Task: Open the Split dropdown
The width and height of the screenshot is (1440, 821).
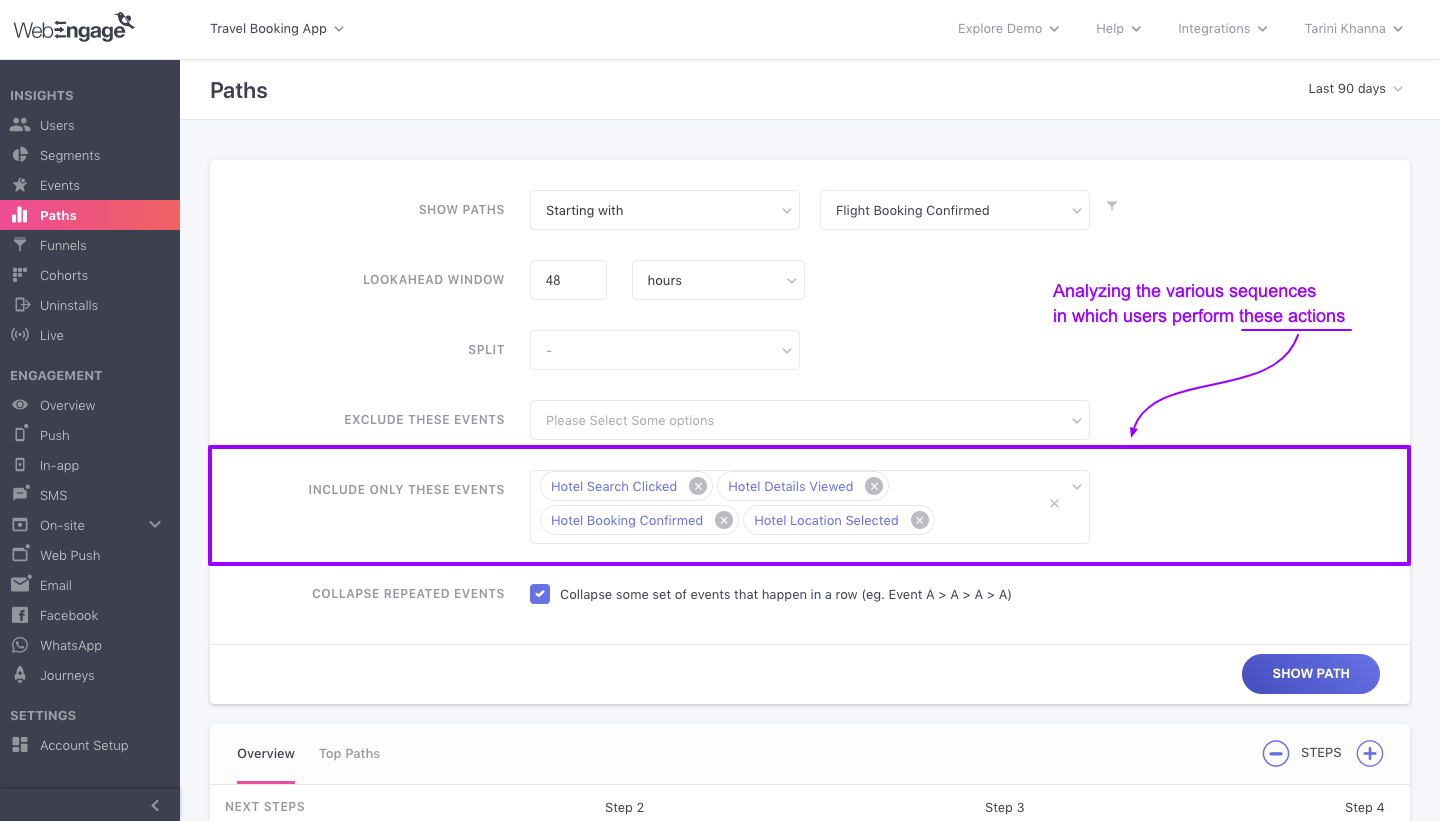Action: coord(665,350)
